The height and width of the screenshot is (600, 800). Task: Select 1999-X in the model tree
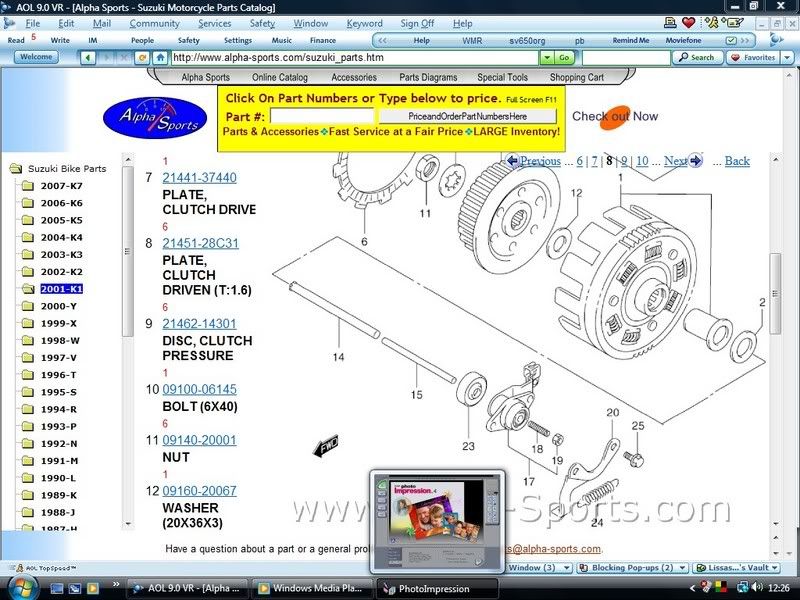point(60,323)
